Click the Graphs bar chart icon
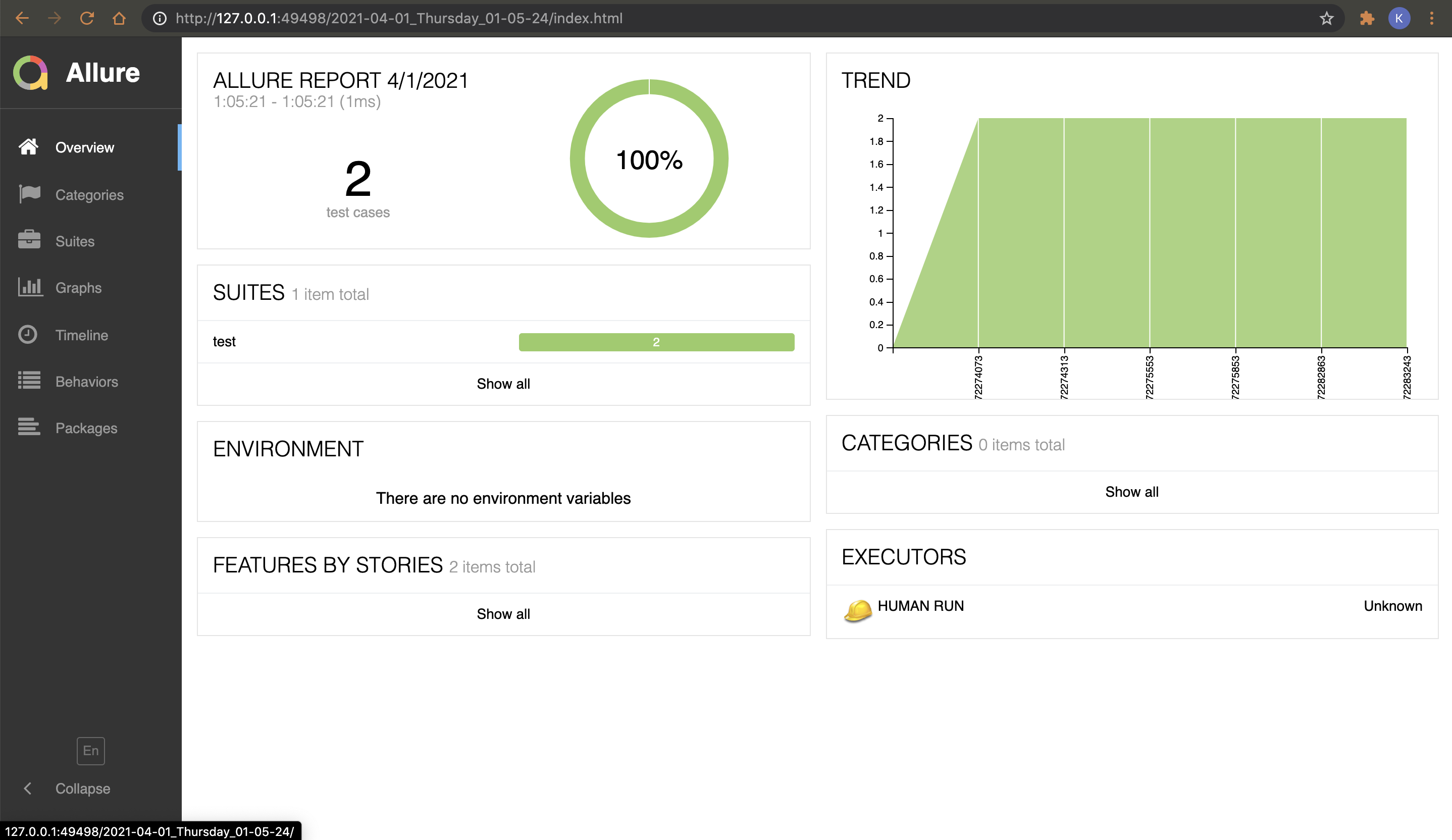1452x840 pixels. (x=29, y=287)
